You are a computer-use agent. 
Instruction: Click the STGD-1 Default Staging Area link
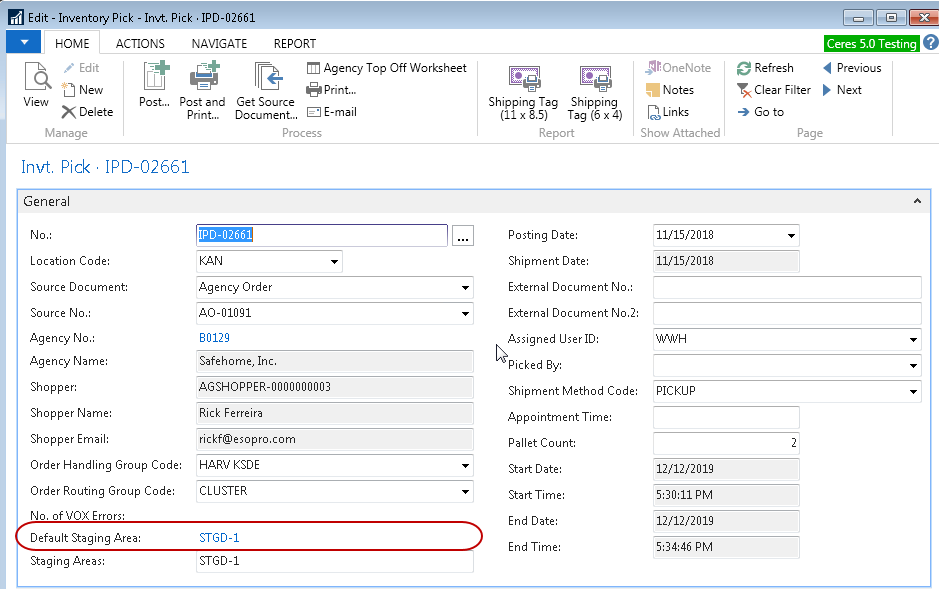point(219,538)
